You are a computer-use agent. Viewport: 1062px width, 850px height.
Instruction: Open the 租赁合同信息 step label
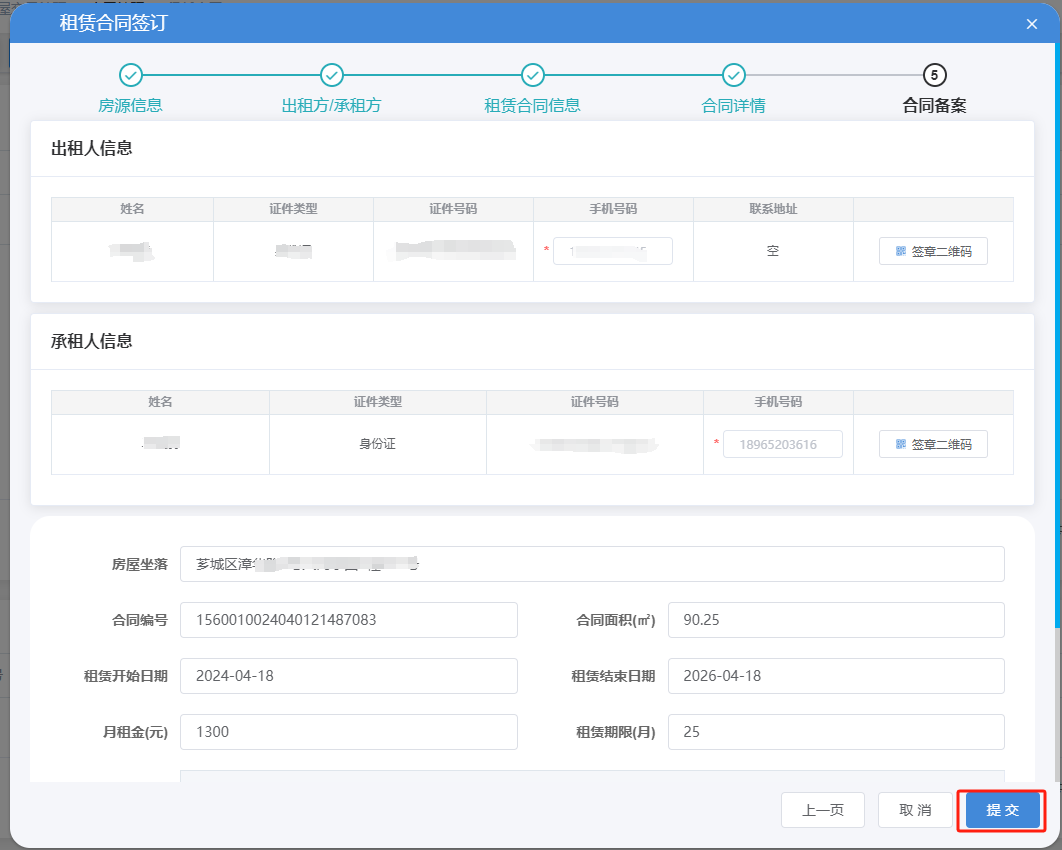click(532, 106)
